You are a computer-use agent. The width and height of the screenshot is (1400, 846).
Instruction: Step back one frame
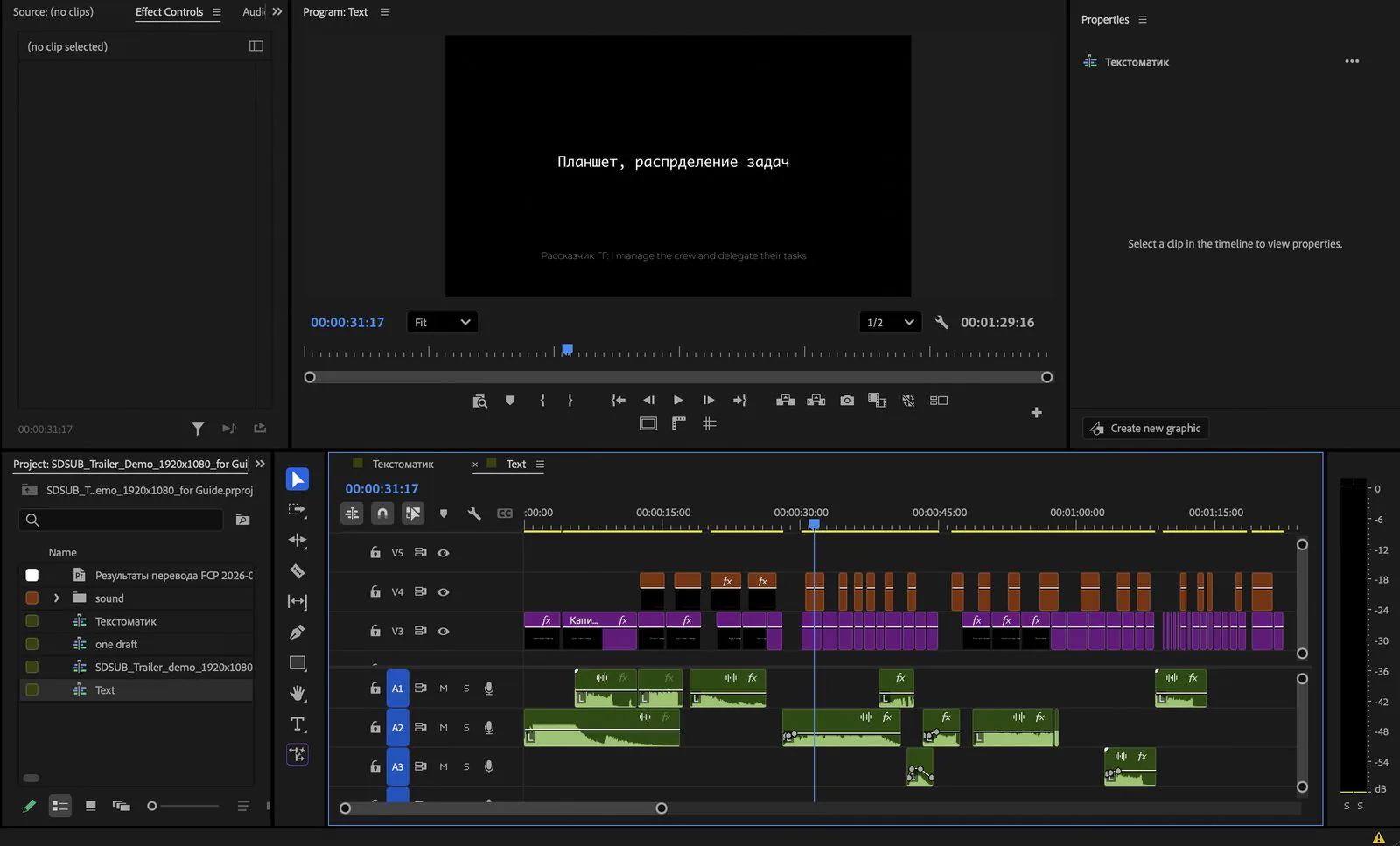click(648, 400)
